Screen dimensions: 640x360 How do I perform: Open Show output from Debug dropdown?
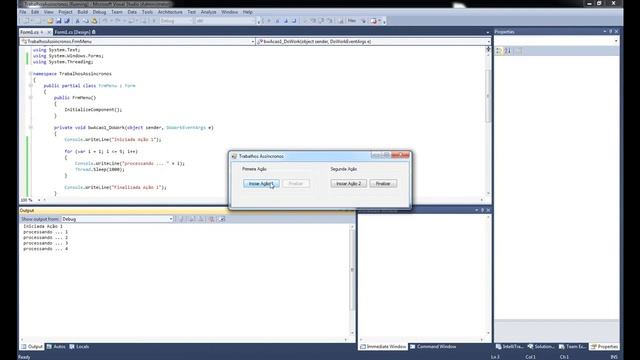click(x=117, y=219)
